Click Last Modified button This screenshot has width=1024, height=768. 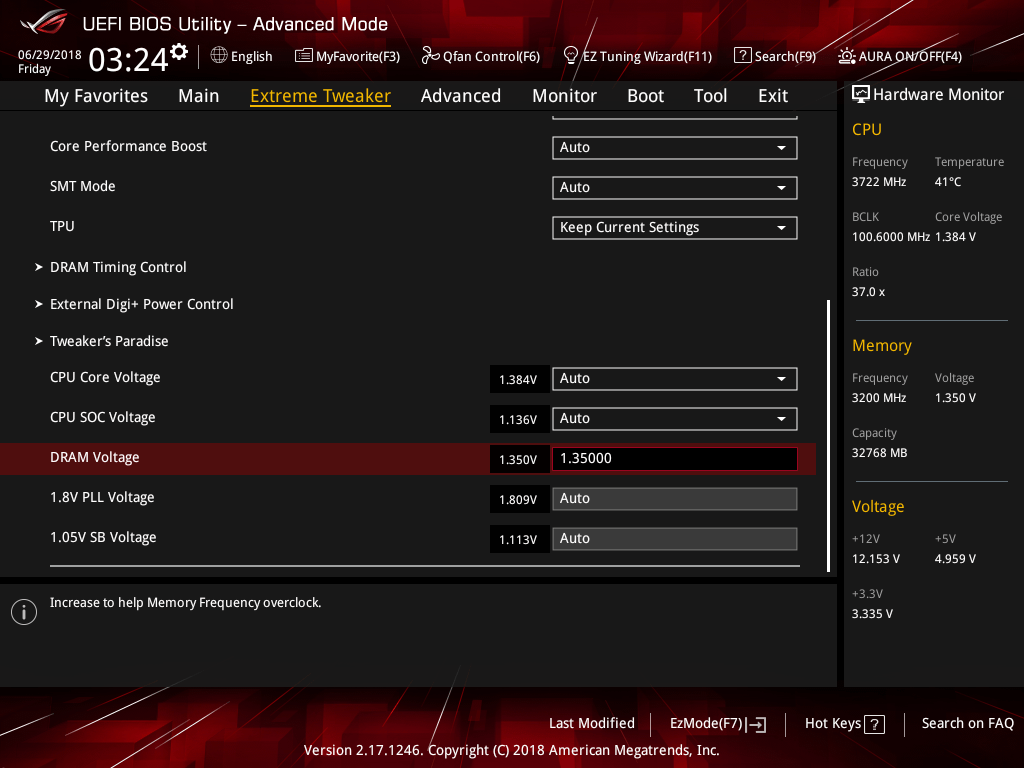tap(591, 724)
